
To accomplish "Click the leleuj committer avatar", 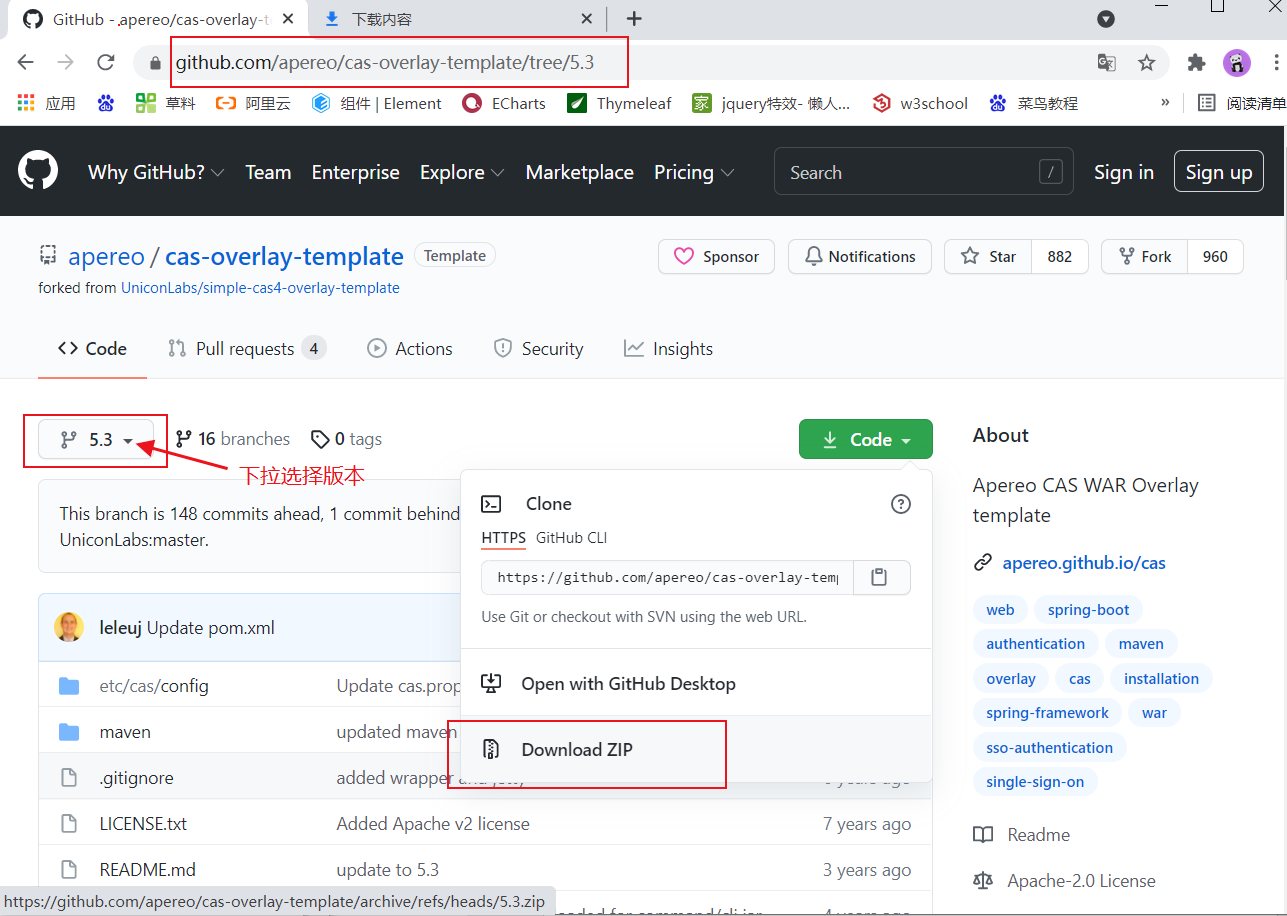I will point(69,627).
